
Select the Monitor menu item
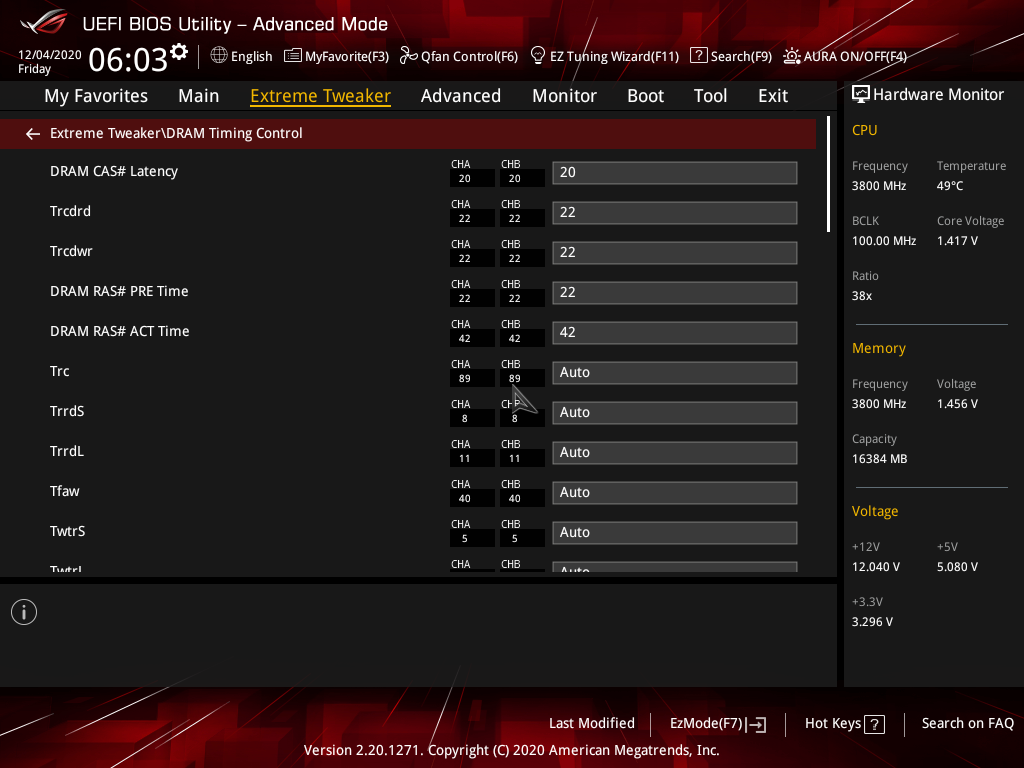coord(564,95)
